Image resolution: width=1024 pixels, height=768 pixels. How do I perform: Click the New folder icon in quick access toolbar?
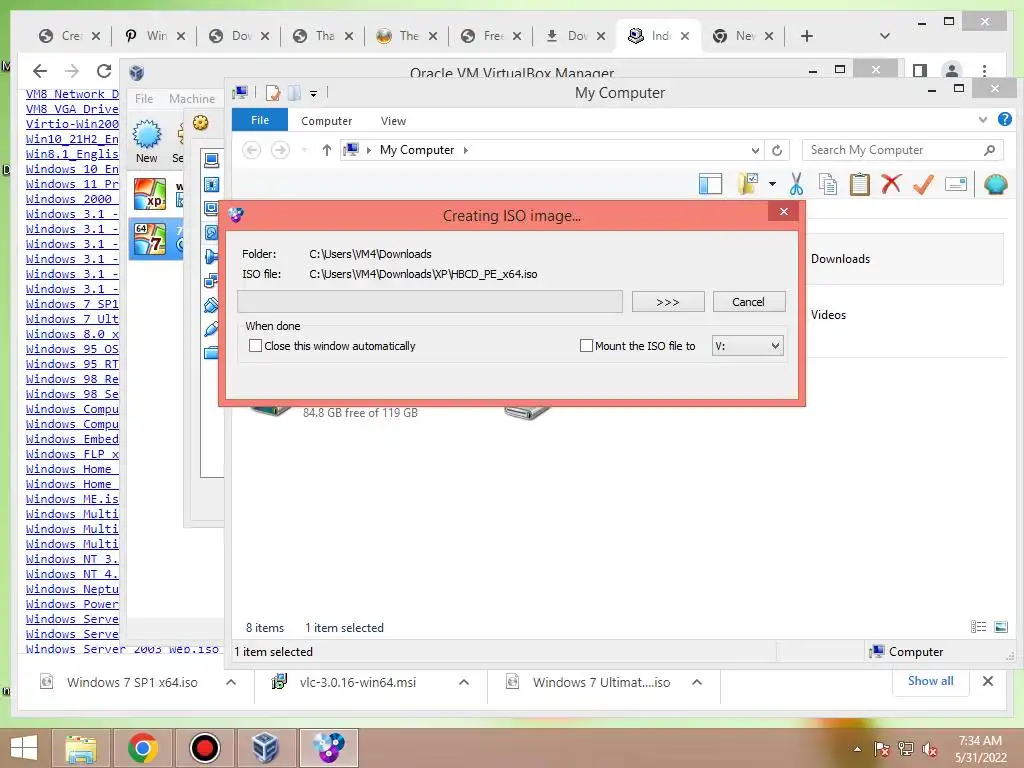pyautogui.click(x=295, y=93)
